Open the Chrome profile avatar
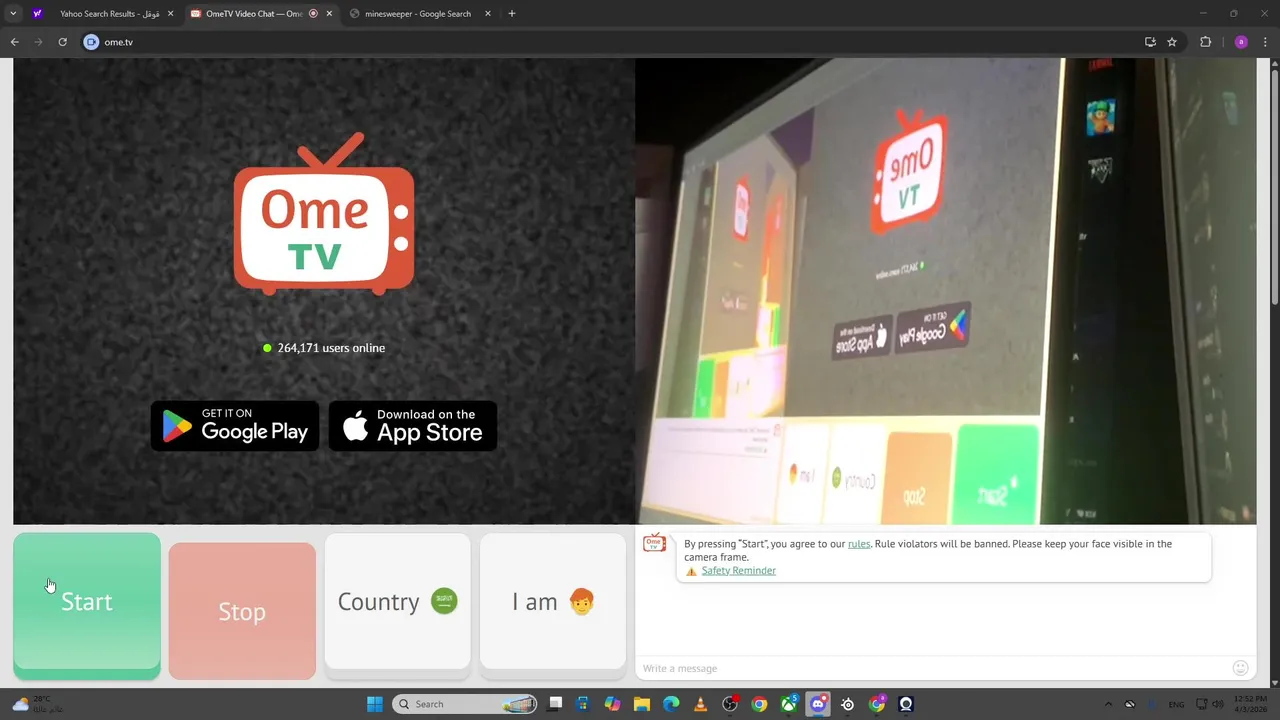Viewport: 1280px width, 720px height. (1241, 42)
